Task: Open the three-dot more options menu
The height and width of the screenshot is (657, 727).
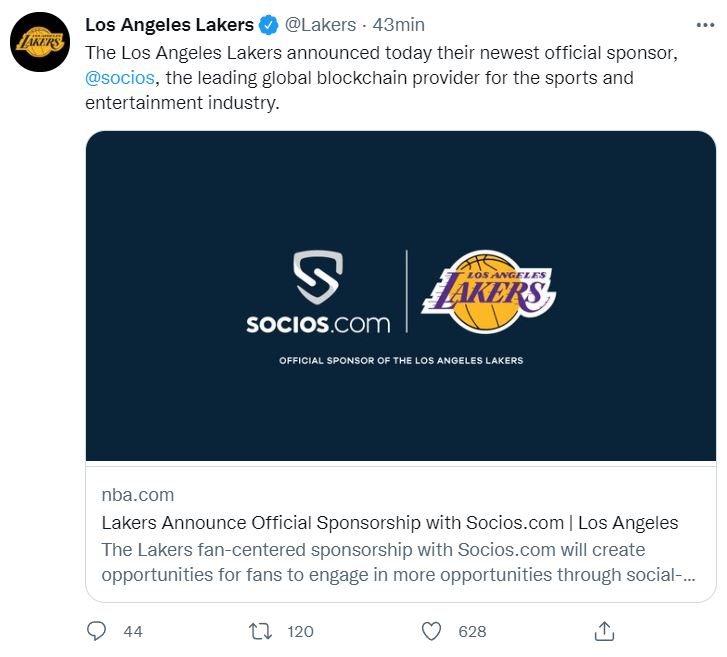Action: point(705,25)
